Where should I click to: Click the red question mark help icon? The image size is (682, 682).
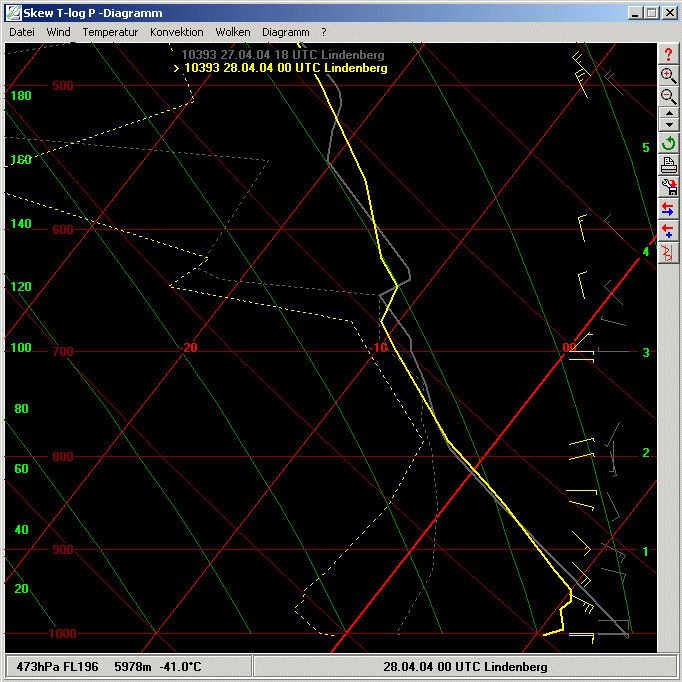[669, 54]
